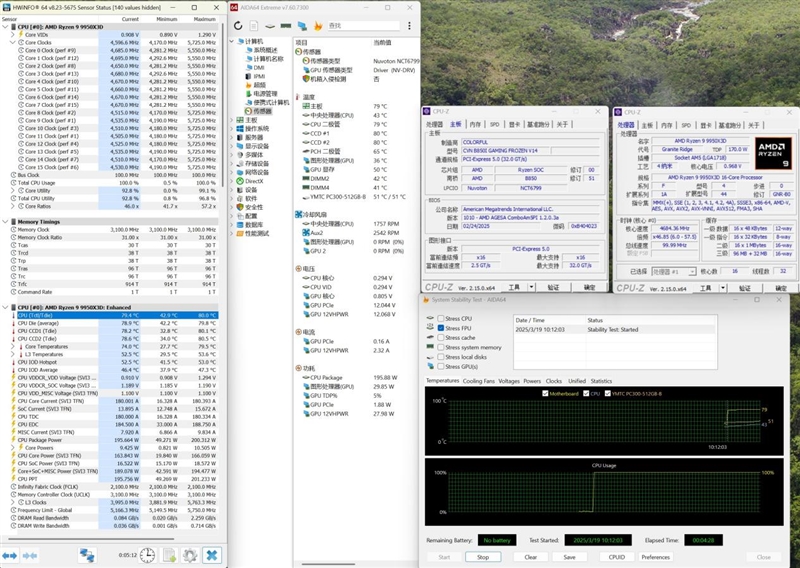Screen dimensions: 800x568
Task: Click HWiNFO horizontal scrollbar at bottom
Action: coord(91,539)
